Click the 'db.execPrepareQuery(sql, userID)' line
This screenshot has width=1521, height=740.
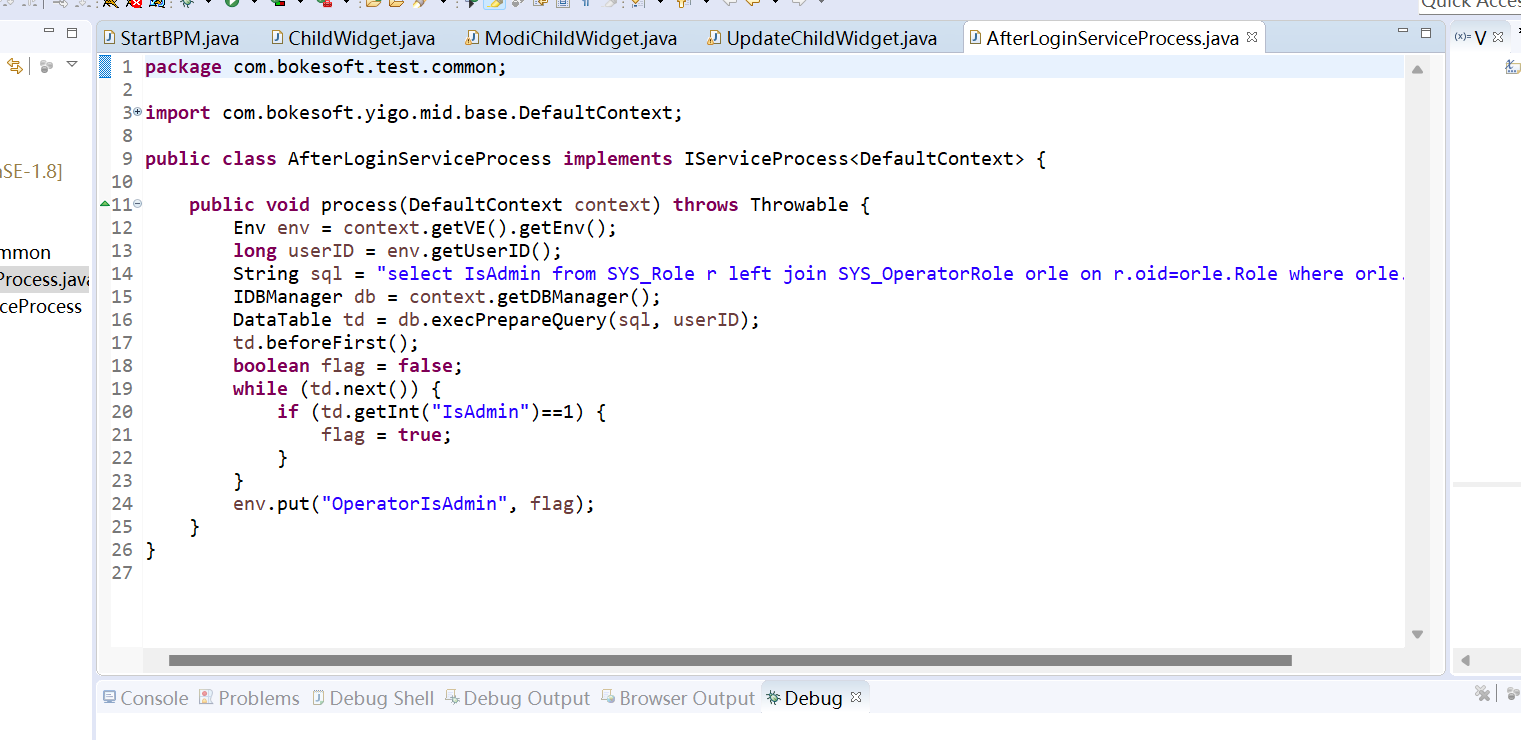497,319
